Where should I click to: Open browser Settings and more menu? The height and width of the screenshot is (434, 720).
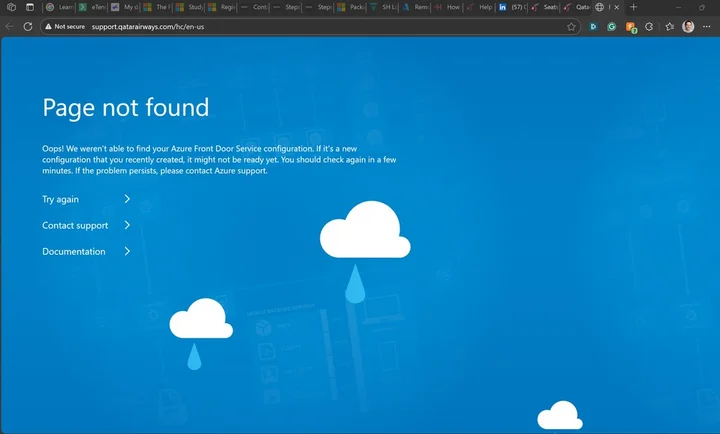707,27
